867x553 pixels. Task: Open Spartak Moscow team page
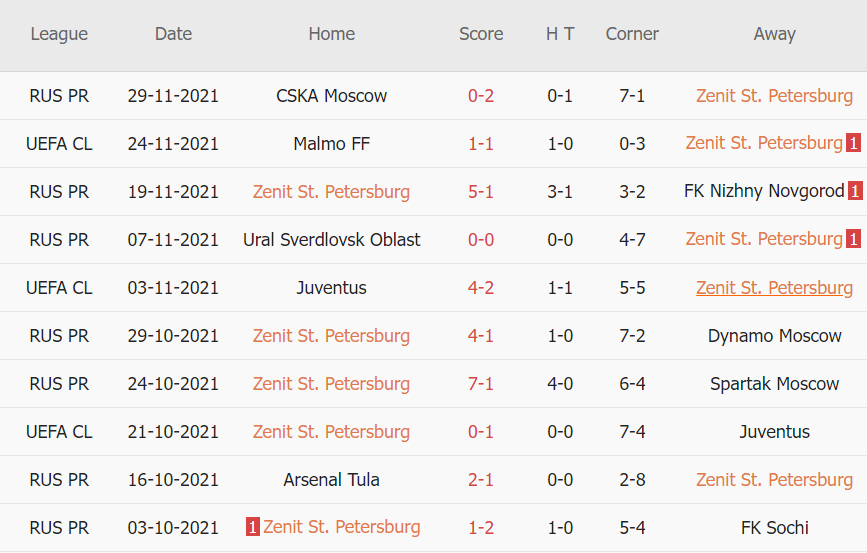coord(774,384)
